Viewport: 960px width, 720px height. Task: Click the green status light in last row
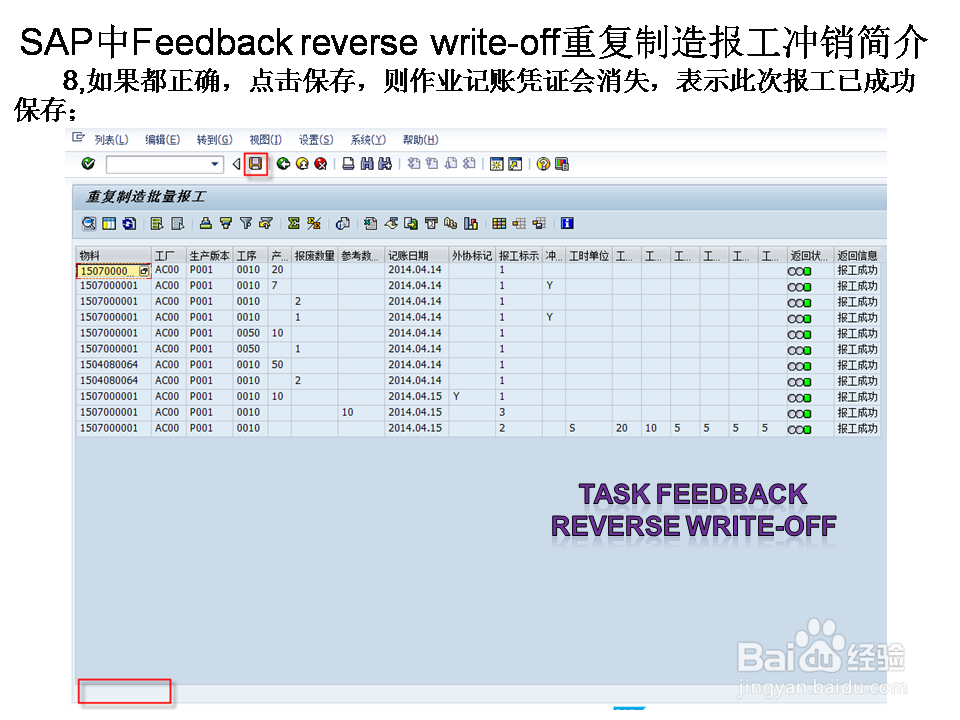click(808, 429)
